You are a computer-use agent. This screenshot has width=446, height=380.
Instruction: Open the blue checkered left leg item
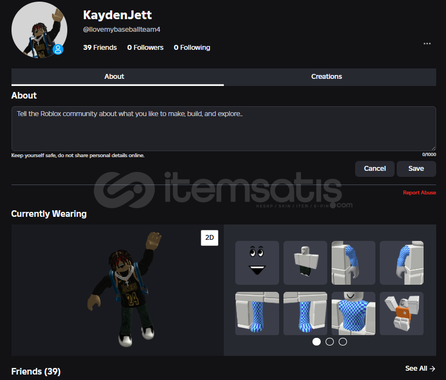coord(257,313)
